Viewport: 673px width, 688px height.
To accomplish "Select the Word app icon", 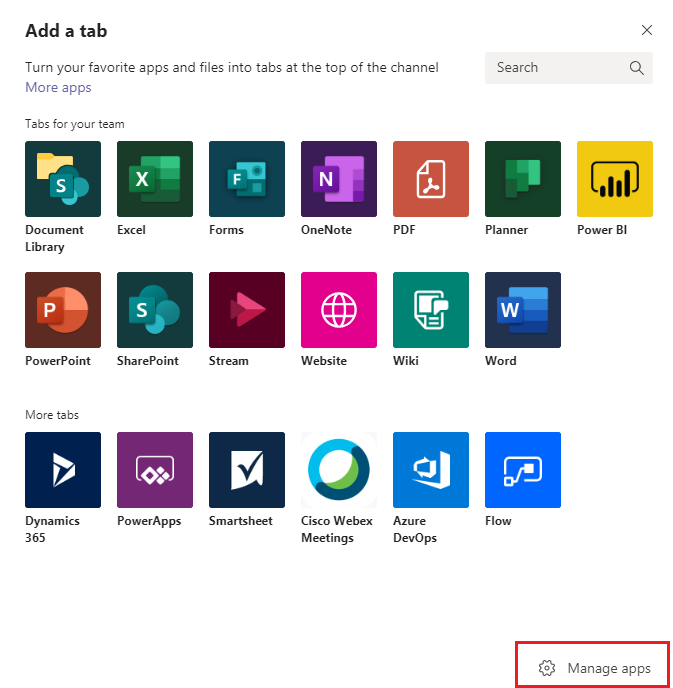I will pyautogui.click(x=523, y=310).
